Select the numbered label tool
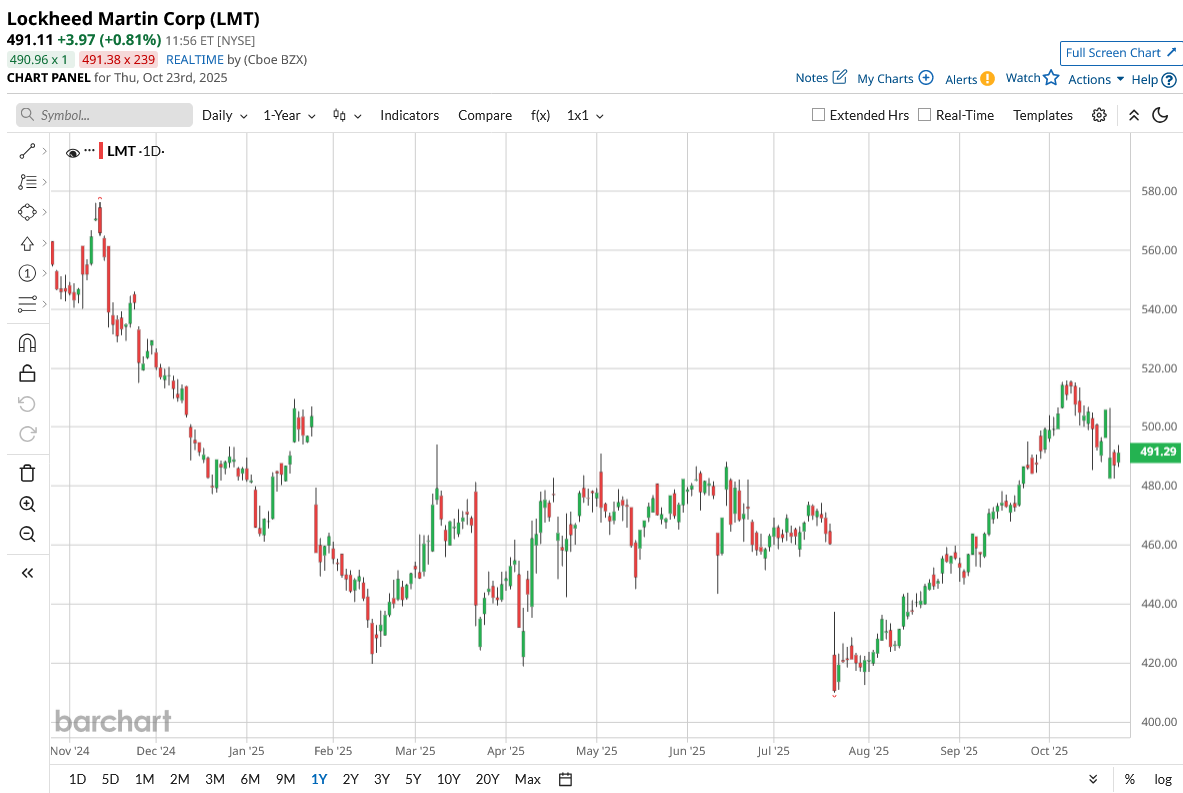This screenshot has width=1183, height=793. [x=27, y=273]
